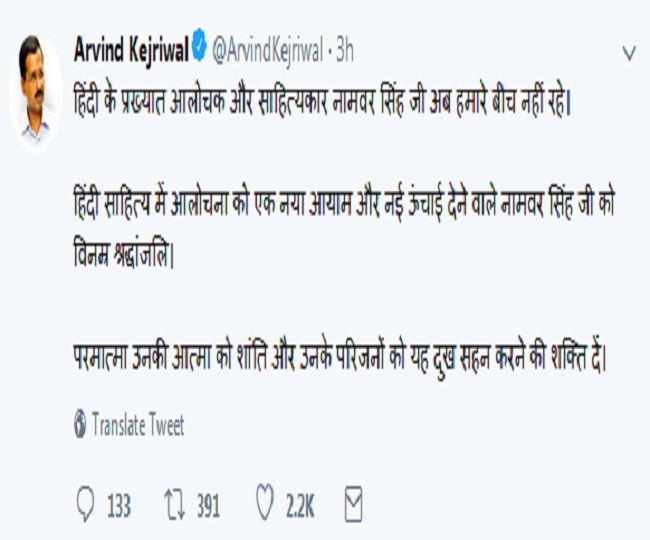
Task: Click tweet line starting "परमात्मा उनकी आत्मा"
Action: point(340,357)
